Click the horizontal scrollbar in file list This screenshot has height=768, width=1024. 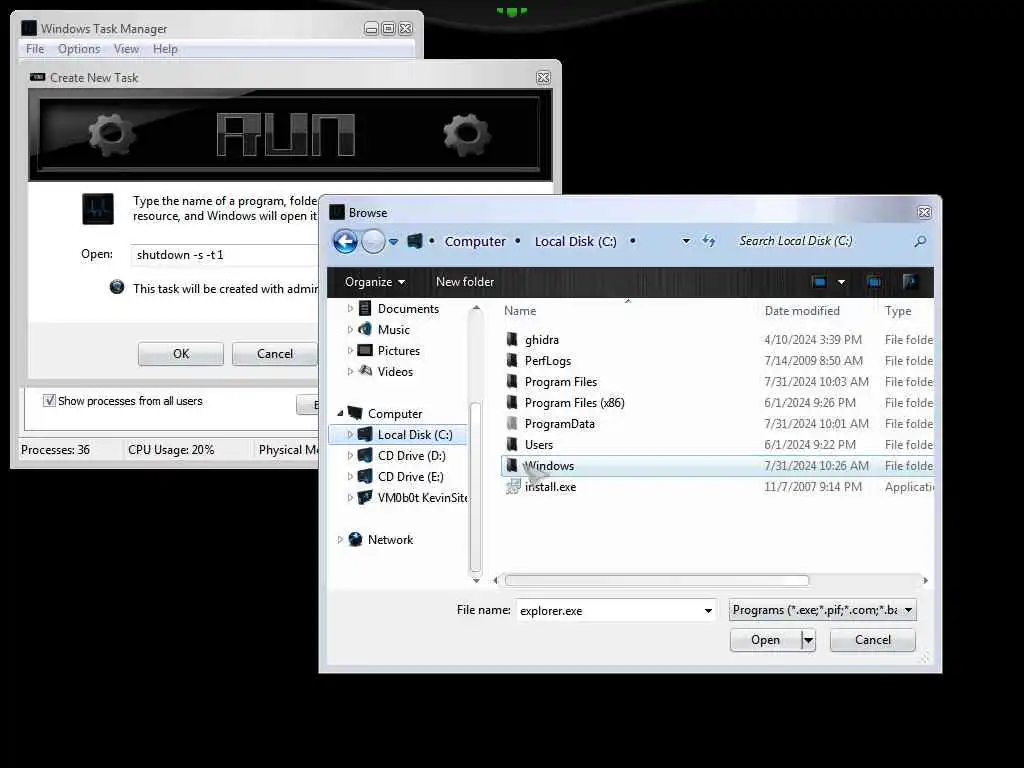(656, 581)
